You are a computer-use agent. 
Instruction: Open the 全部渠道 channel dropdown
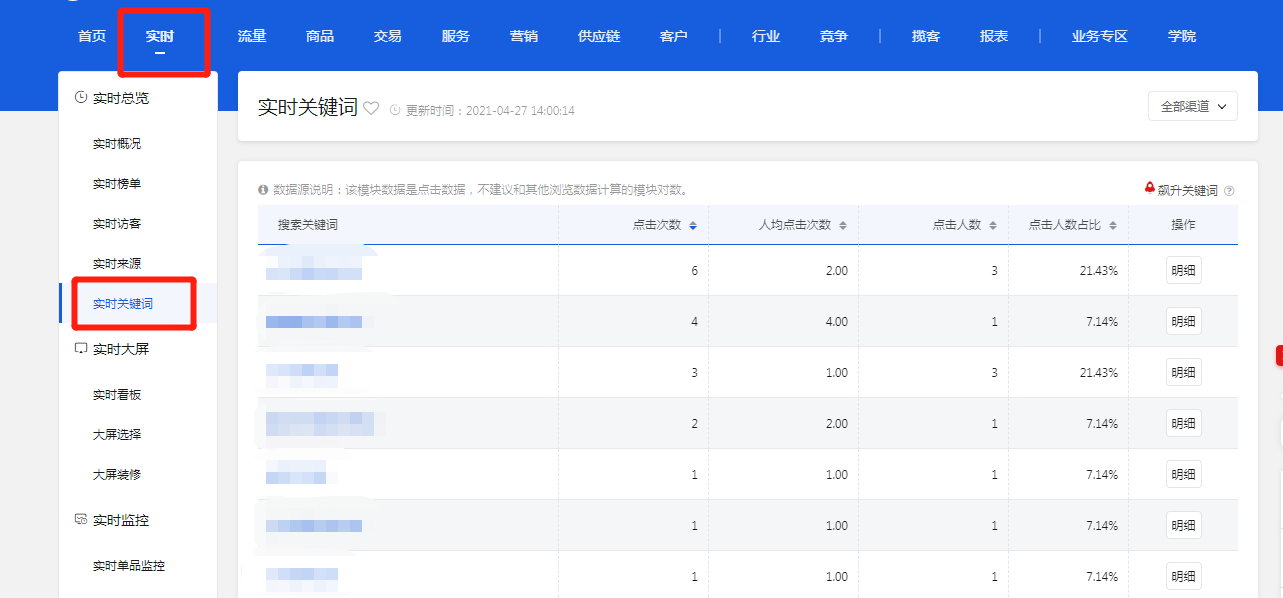pos(1193,106)
